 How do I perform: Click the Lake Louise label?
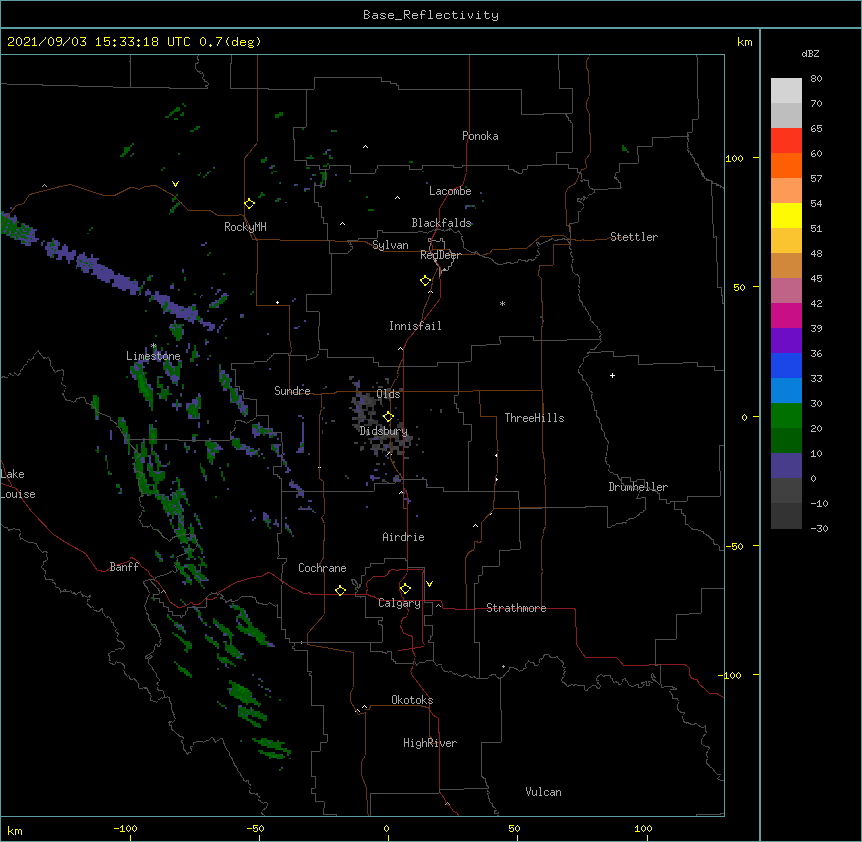(18, 484)
